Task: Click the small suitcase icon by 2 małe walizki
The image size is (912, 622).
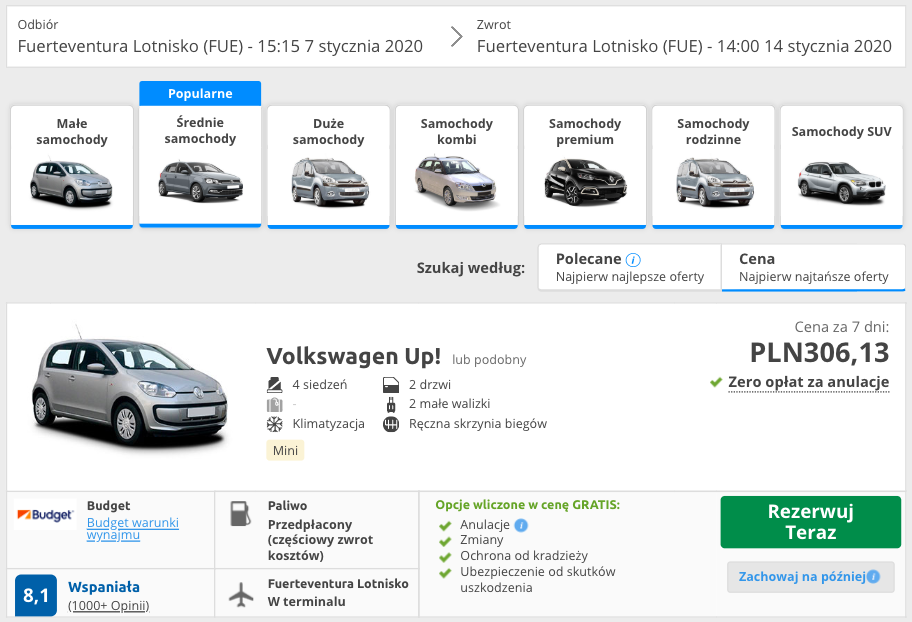Action: point(391,404)
